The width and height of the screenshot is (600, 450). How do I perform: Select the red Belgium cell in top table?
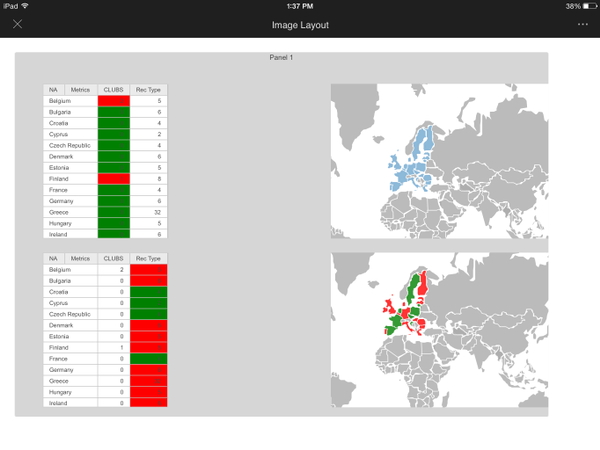(114, 101)
